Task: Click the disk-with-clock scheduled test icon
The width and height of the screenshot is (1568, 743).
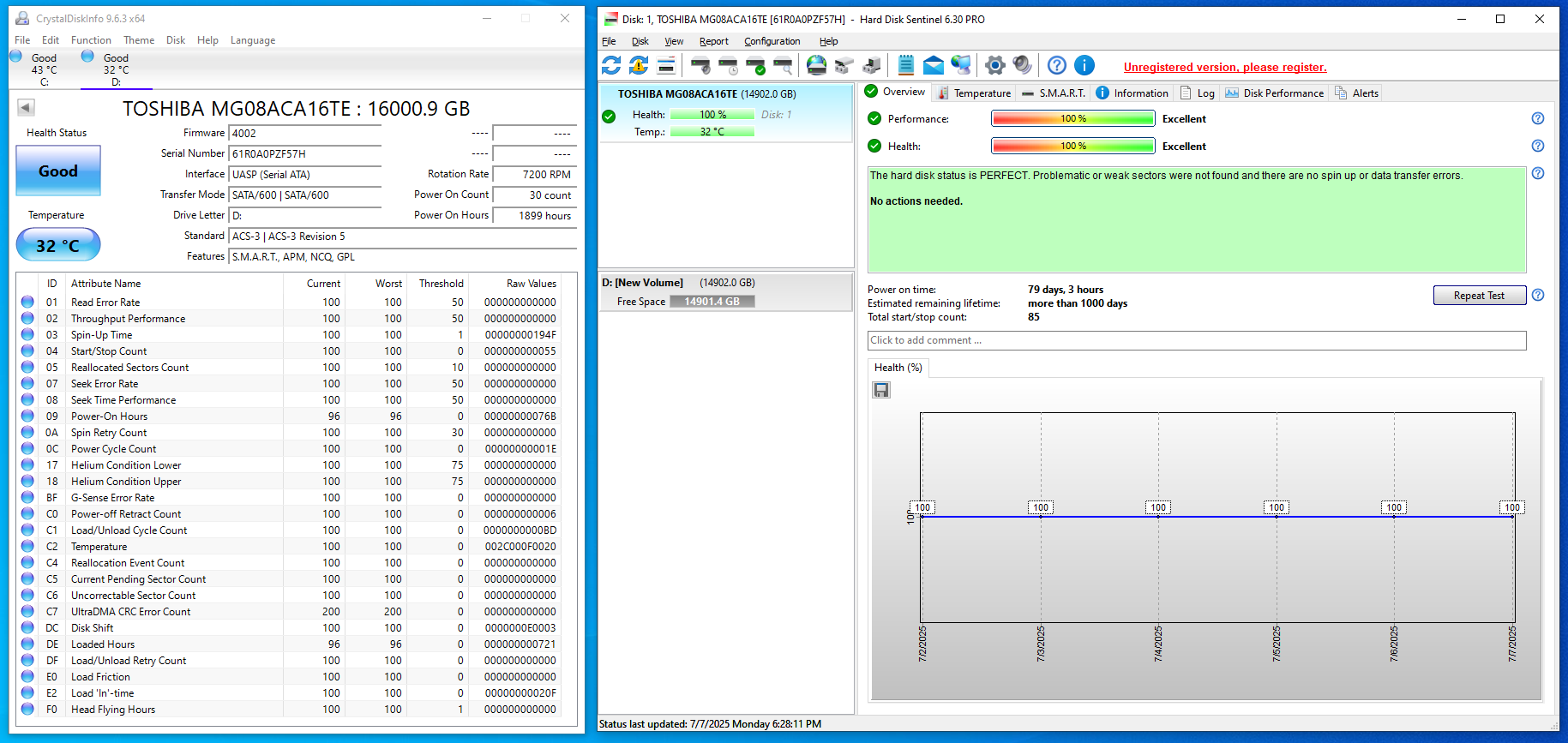Action: (728, 65)
